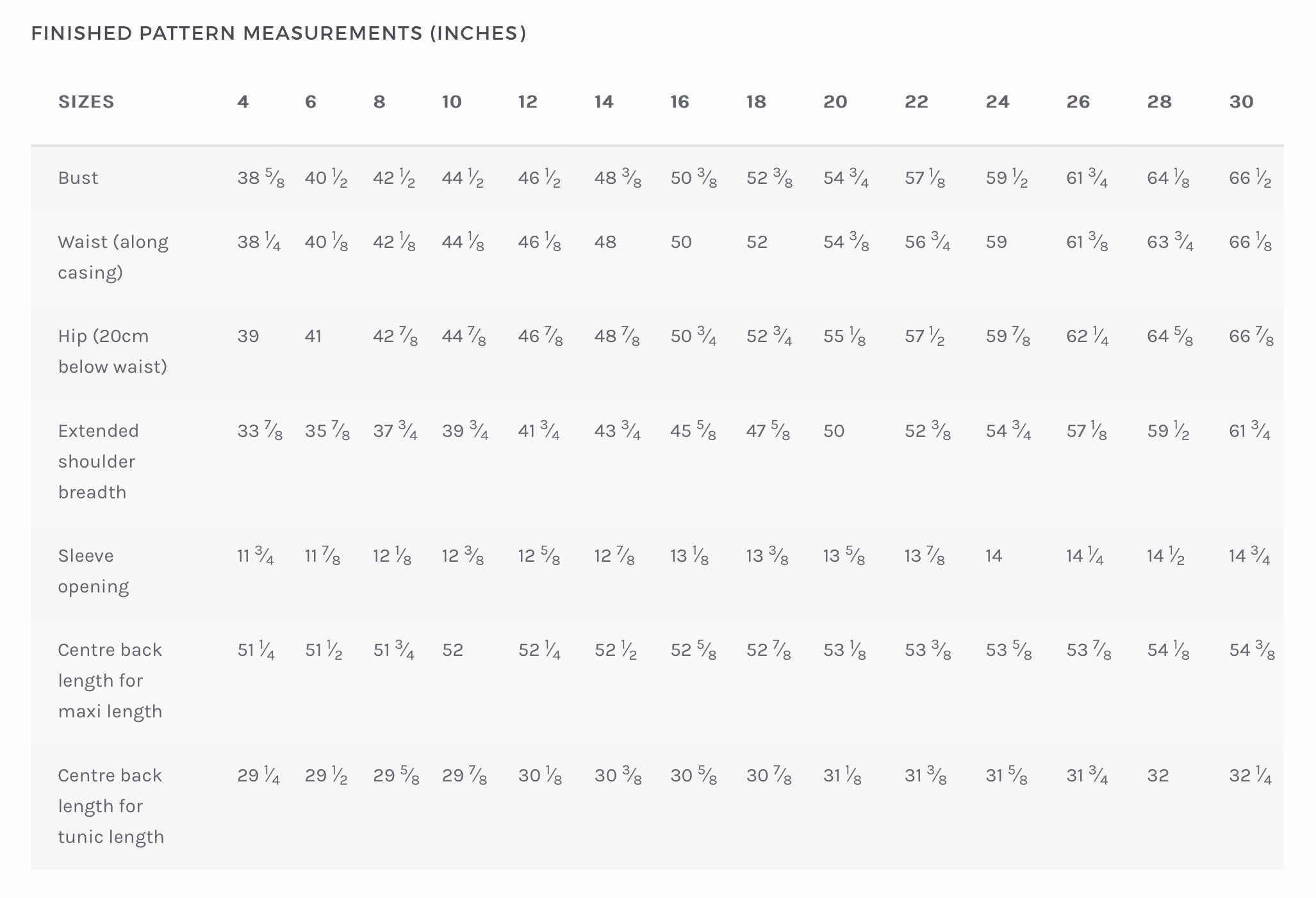Click the Bust value 38 5/8 for size 4
This screenshot has width=1316, height=898.
coord(260,178)
